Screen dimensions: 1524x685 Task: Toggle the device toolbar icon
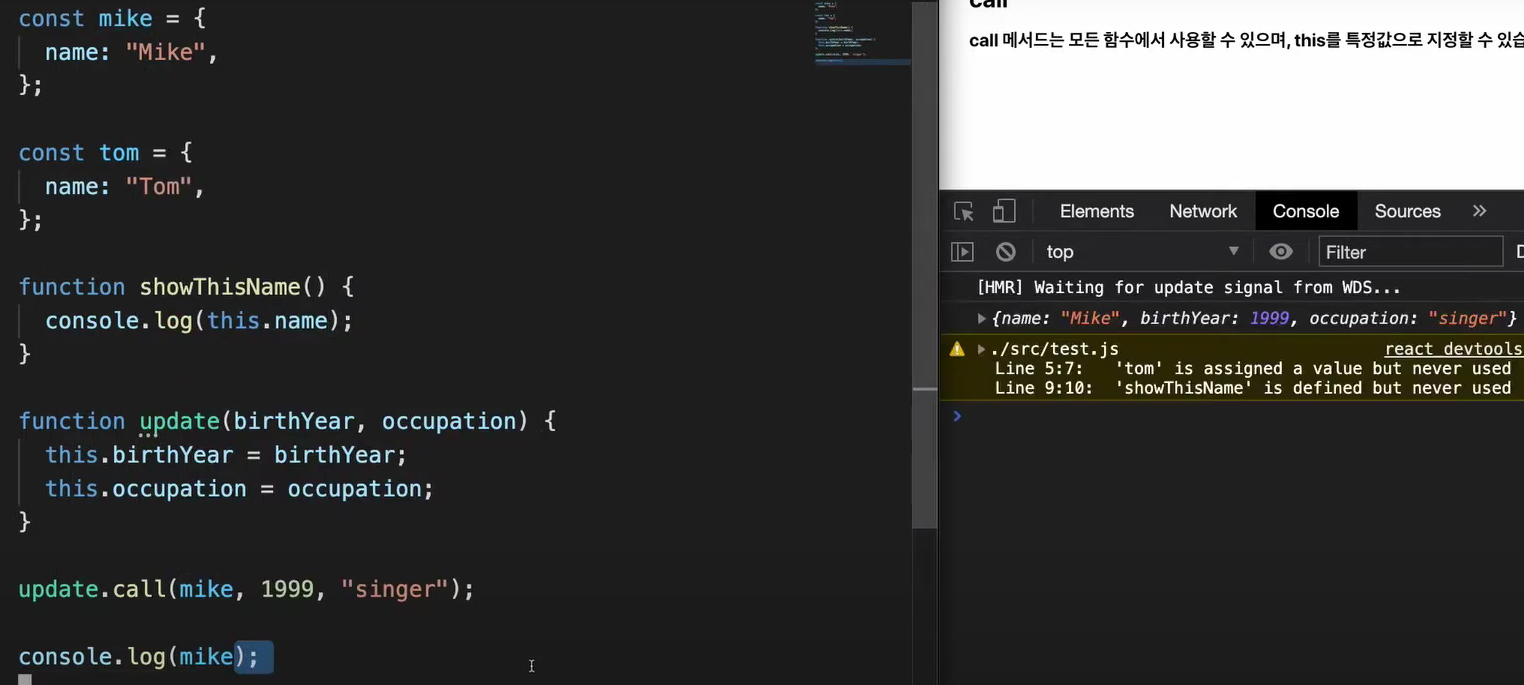(x=1004, y=211)
